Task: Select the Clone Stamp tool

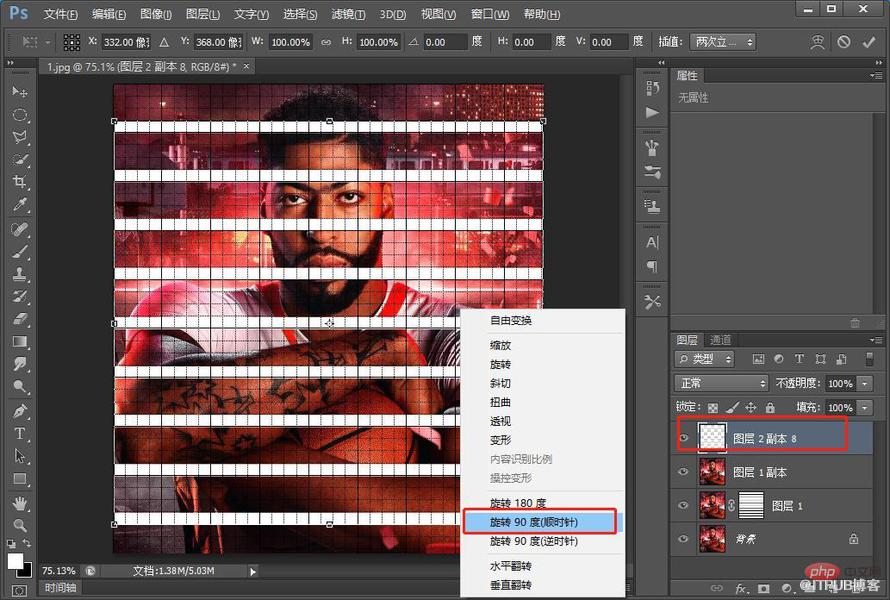Action: tap(20, 274)
